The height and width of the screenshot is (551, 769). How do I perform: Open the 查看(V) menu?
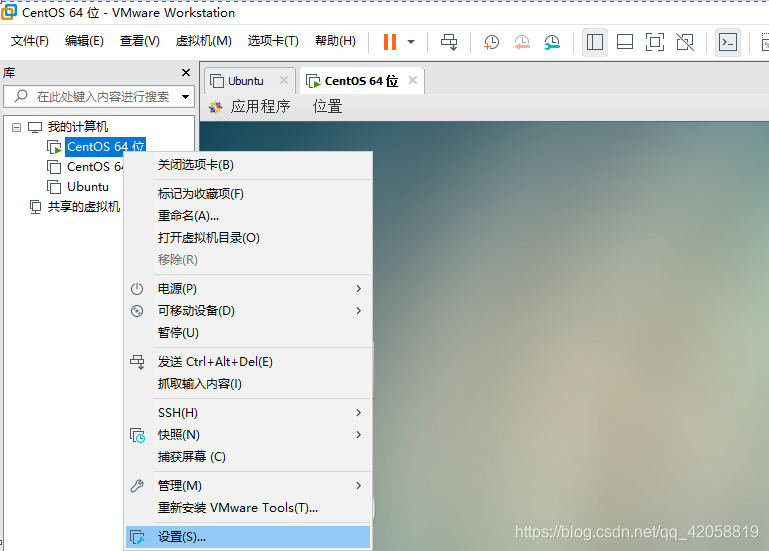click(x=140, y=41)
